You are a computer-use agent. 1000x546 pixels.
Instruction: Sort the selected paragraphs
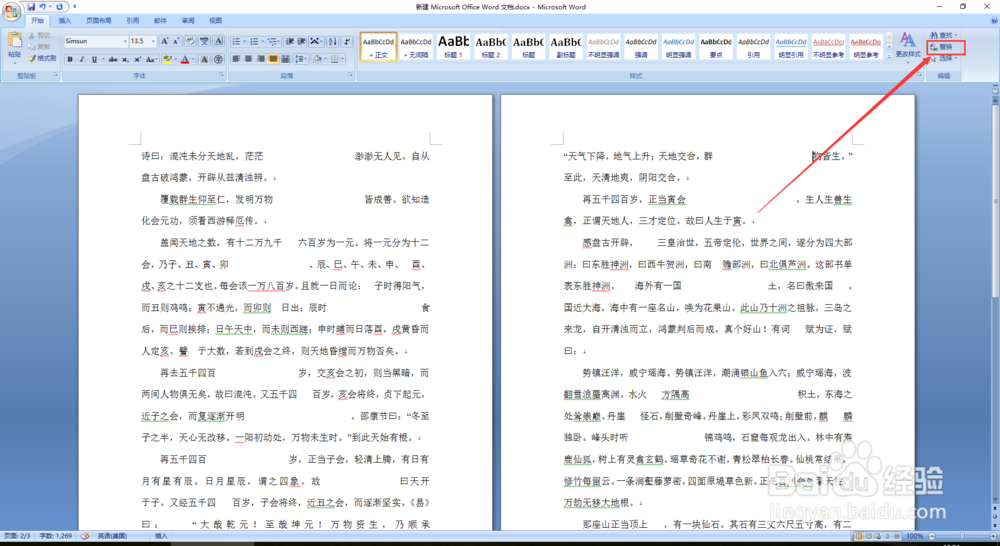(x=332, y=41)
